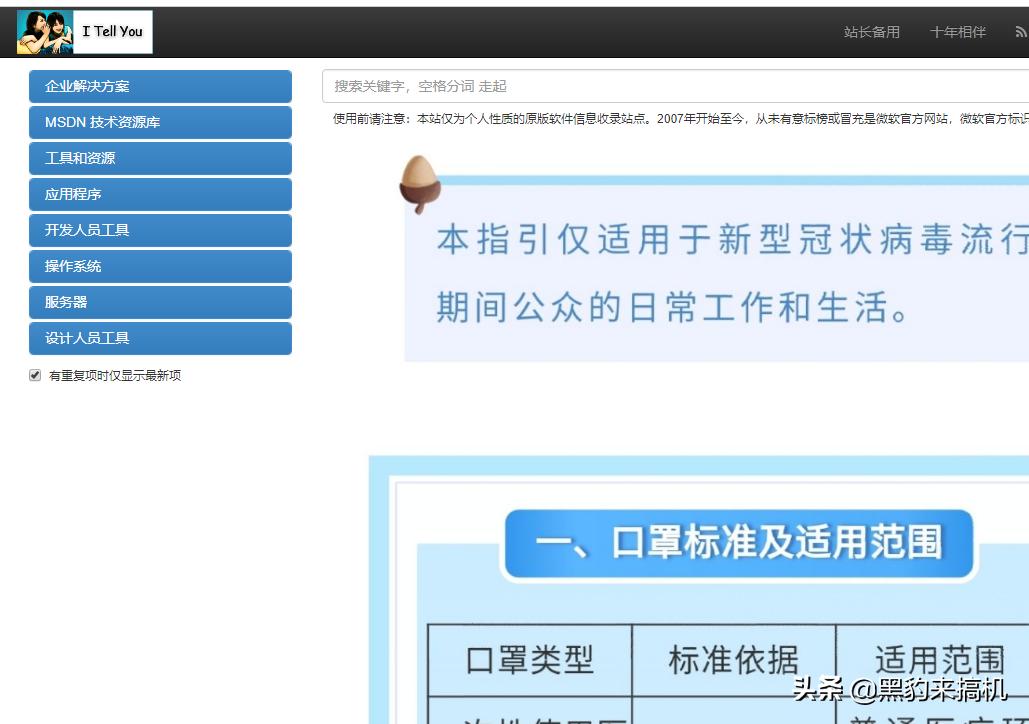Select the 站长备用 menu item
The image size is (1029, 724).
(870, 31)
